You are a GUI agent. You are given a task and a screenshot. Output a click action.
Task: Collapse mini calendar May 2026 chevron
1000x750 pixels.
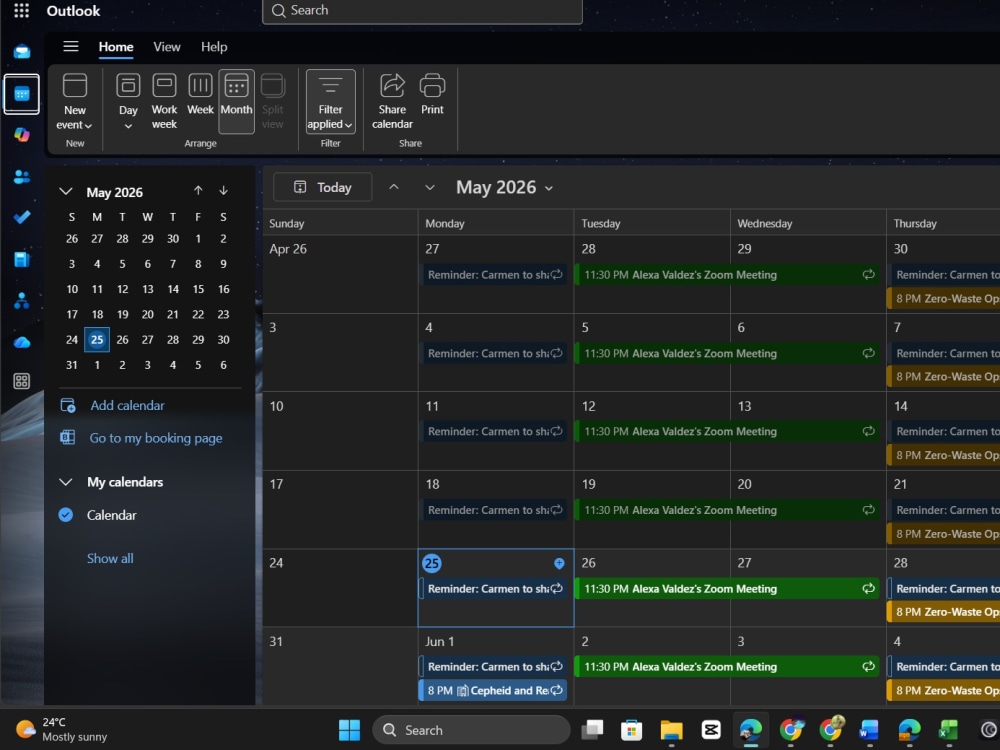[65, 191]
